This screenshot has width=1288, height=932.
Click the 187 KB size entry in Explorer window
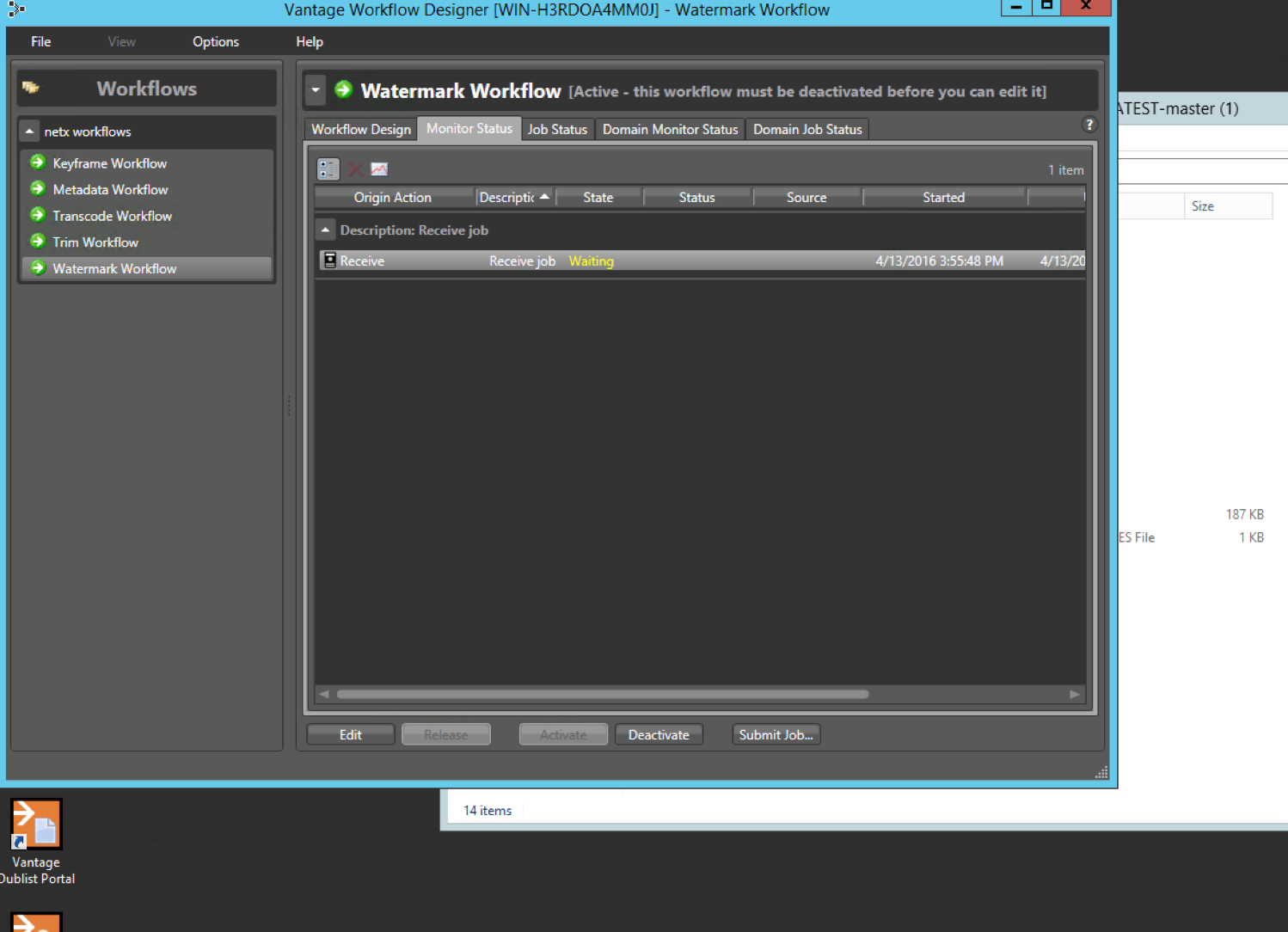1244,514
